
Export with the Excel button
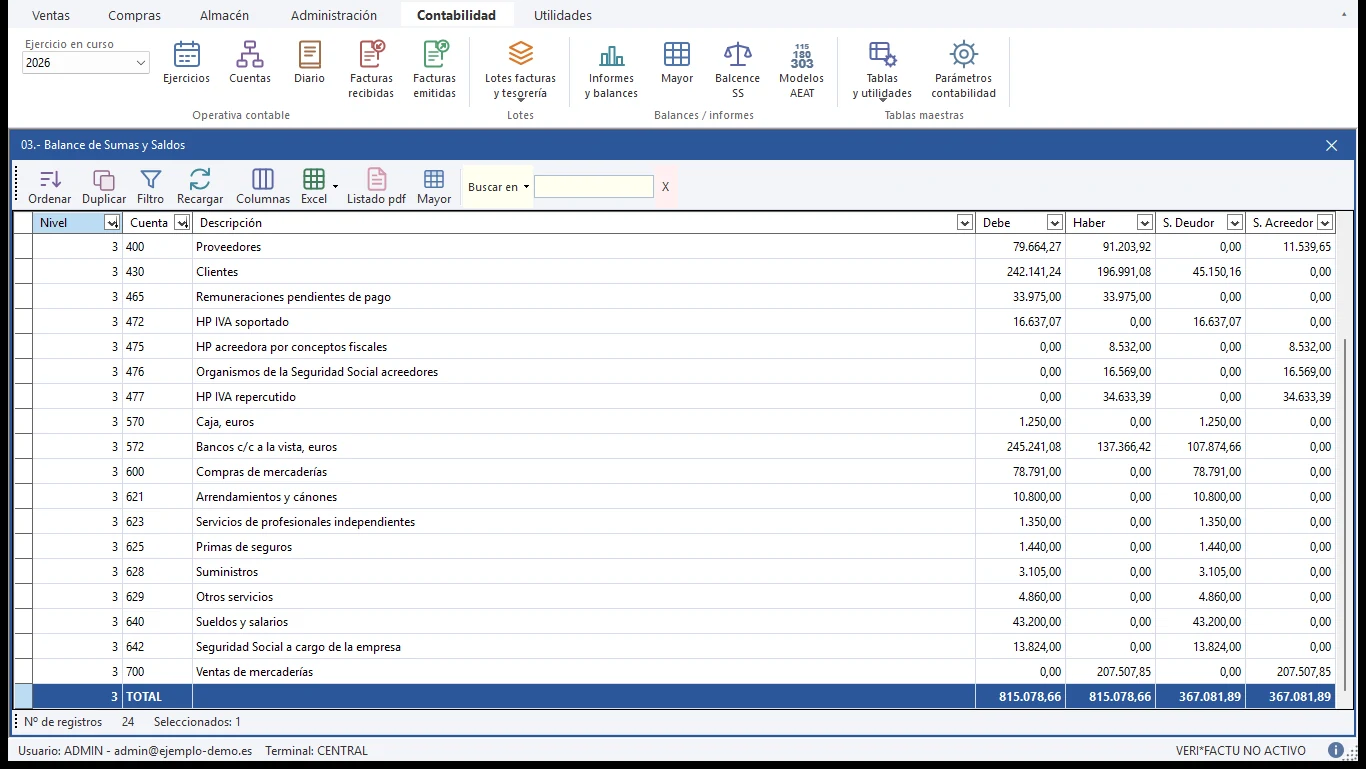coord(314,187)
